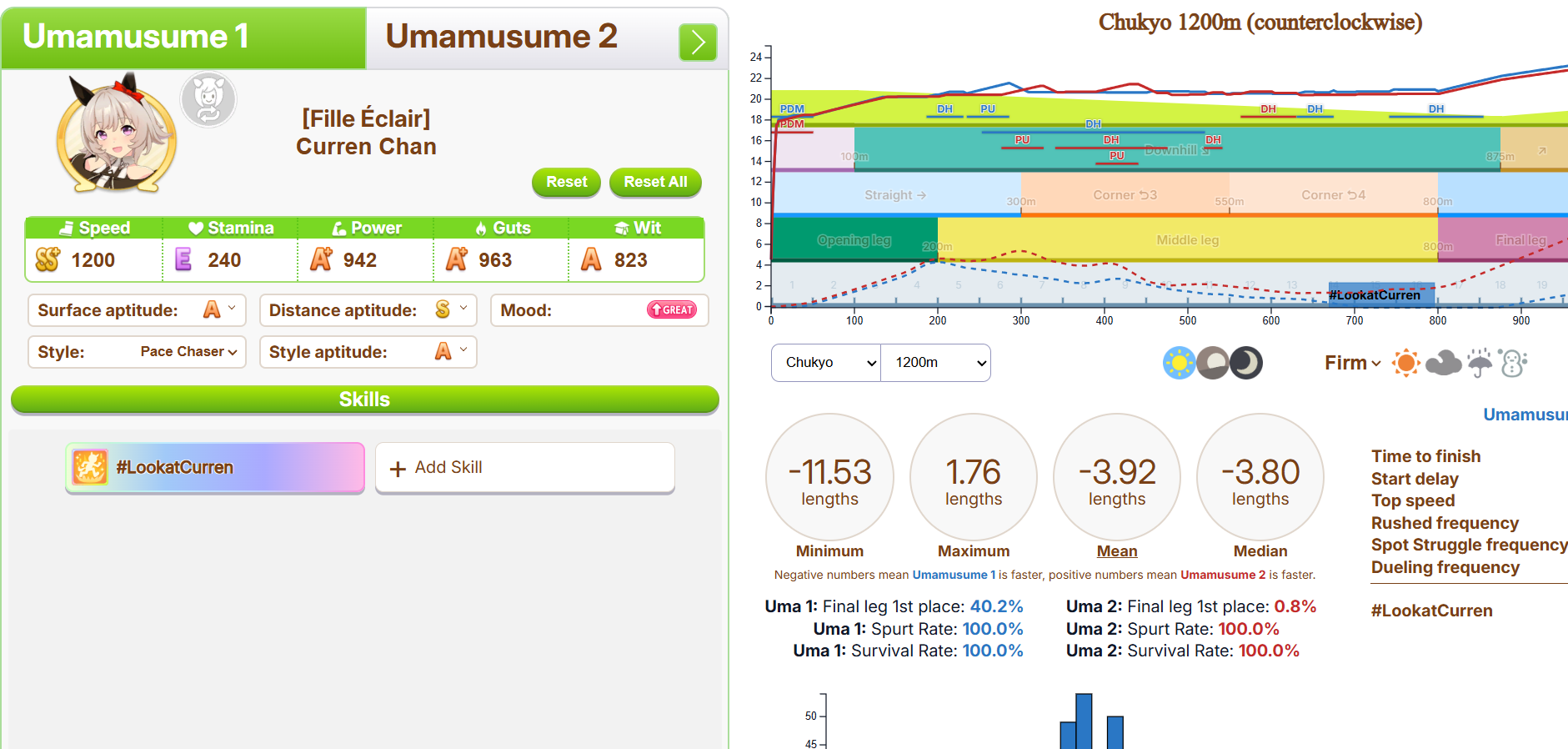Edit the Speed value 1200

tap(93, 260)
